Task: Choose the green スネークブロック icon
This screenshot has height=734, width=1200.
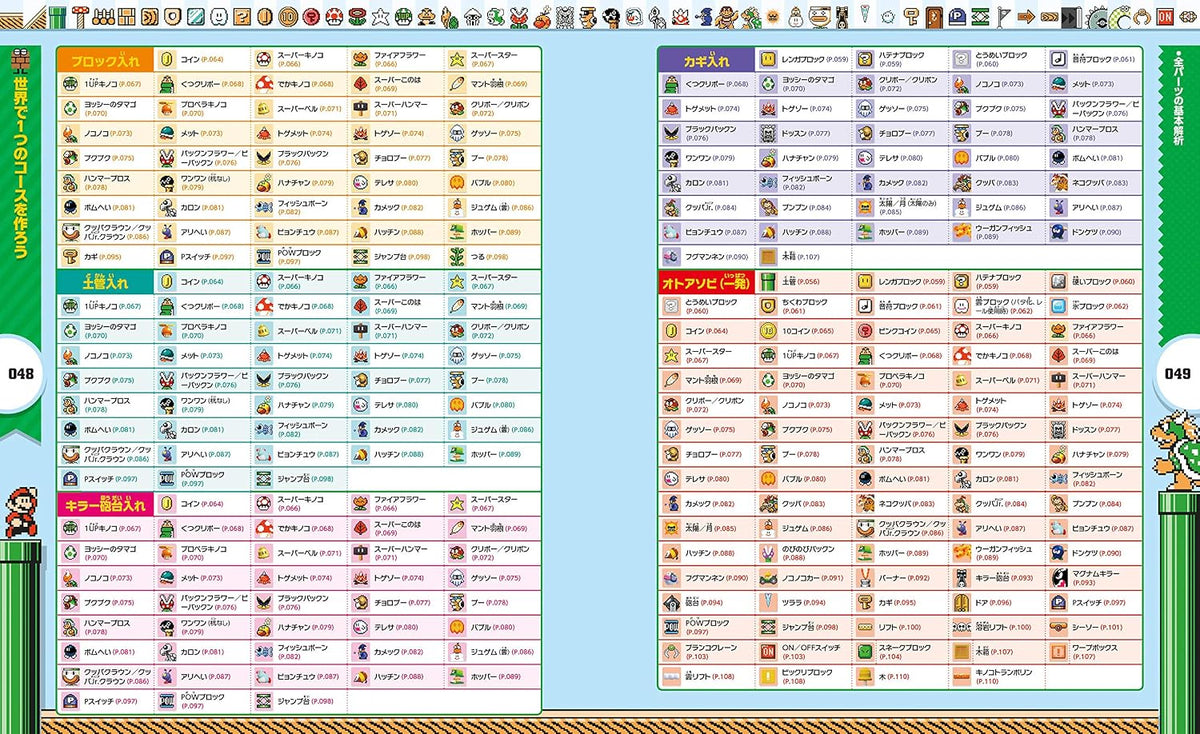Action: [864, 651]
